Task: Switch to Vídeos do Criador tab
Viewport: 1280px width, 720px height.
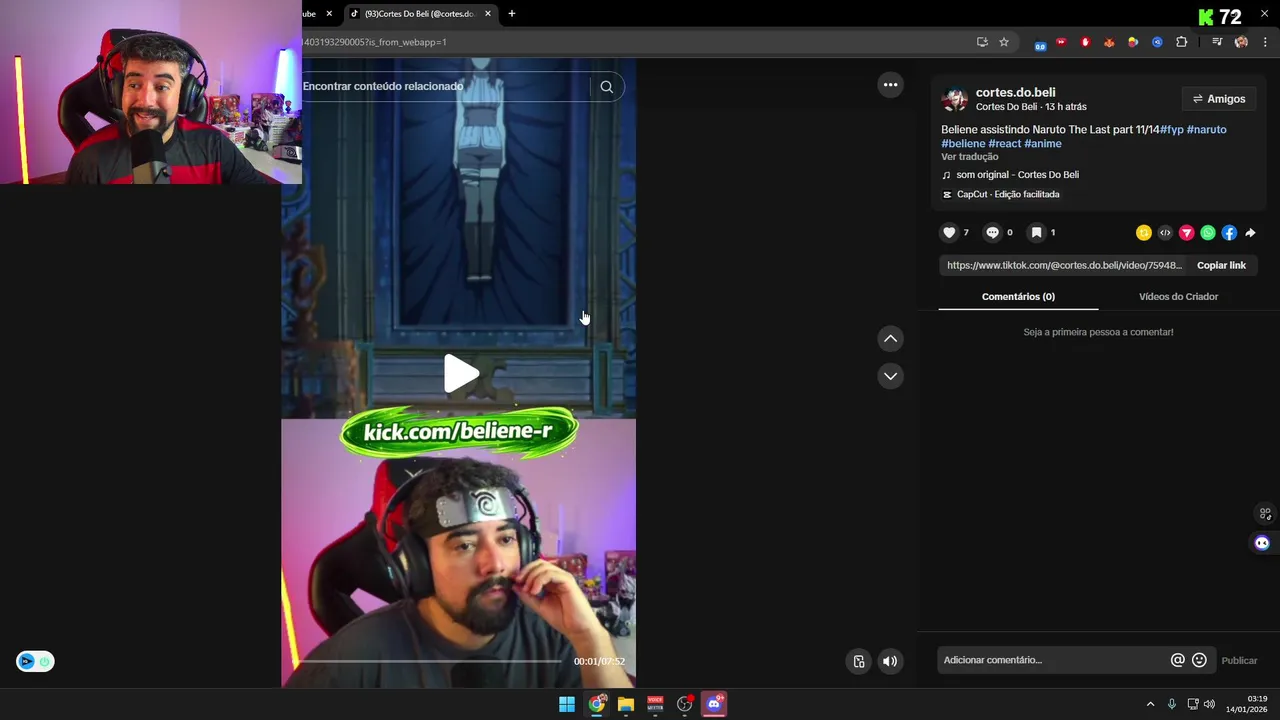Action: 1178,297
